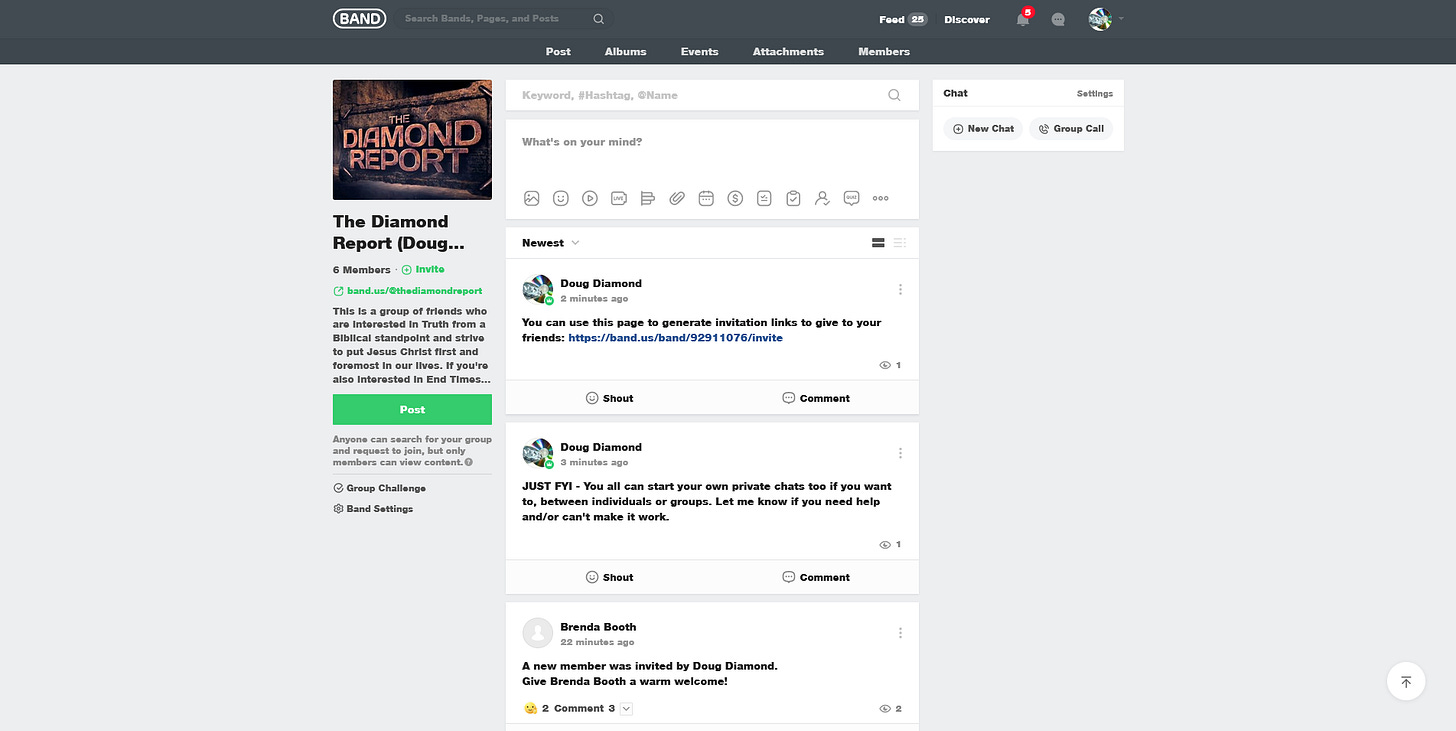The height and width of the screenshot is (731, 1456).
Task: Add a calendar event to the post
Action: click(706, 198)
